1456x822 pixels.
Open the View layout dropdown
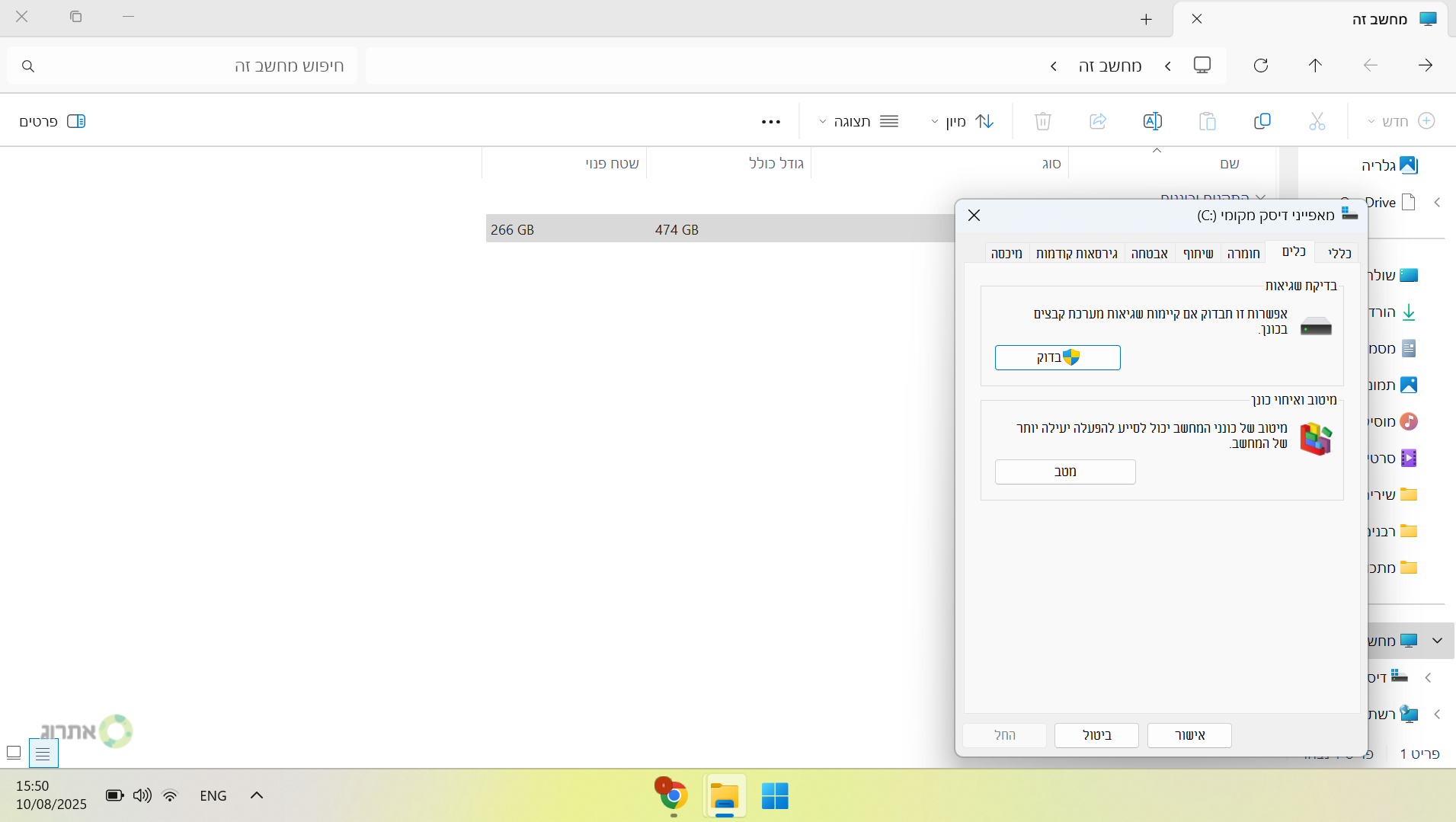click(859, 122)
